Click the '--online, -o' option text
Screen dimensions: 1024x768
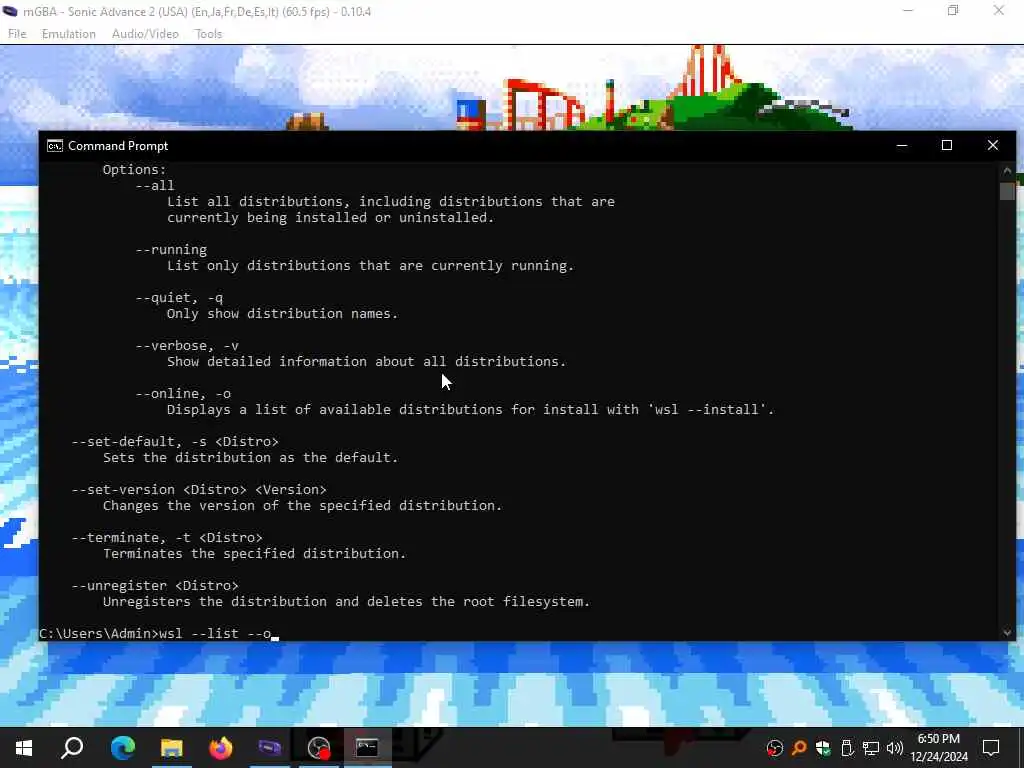(183, 394)
